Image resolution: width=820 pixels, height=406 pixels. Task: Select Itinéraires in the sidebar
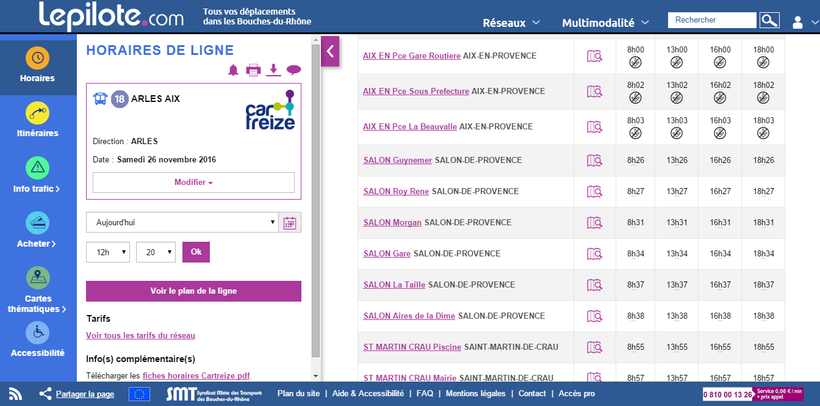pyautogui.click(x=37, y=120)
